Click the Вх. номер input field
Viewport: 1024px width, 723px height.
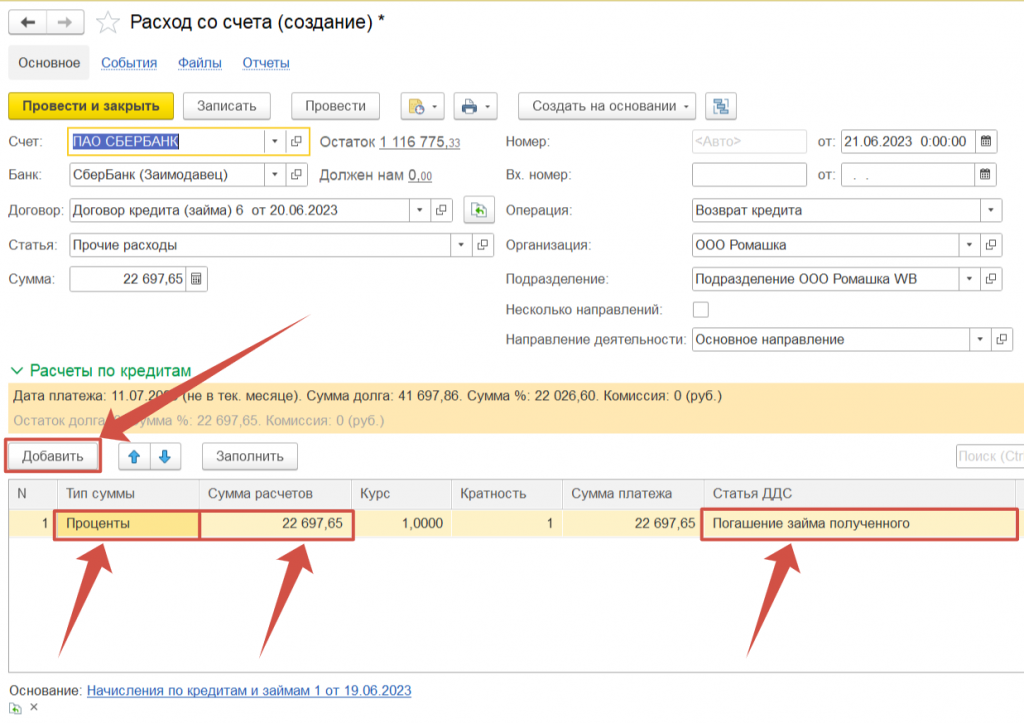click(x=748, y=175)
